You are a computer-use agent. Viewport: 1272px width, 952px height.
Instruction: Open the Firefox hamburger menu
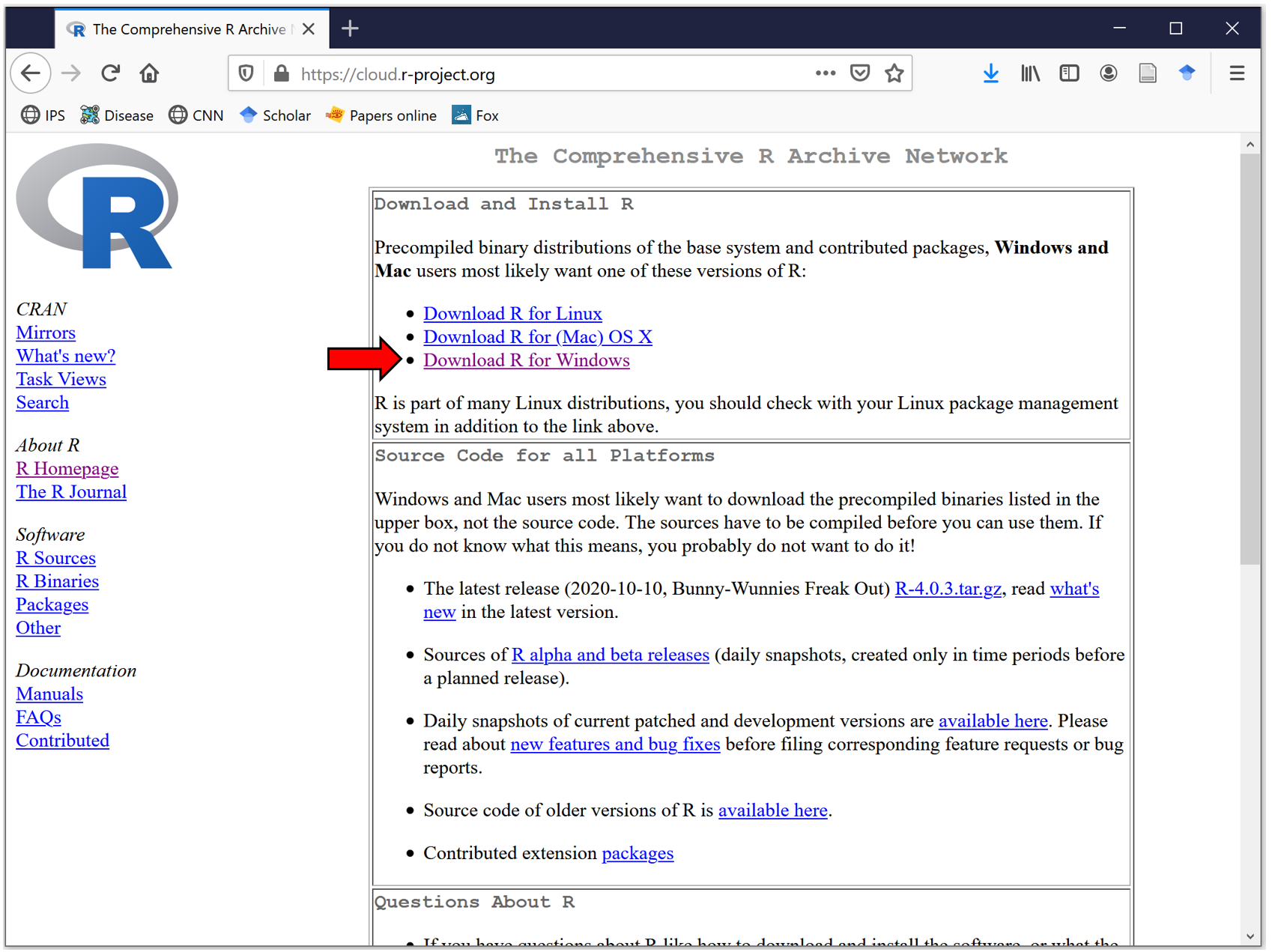click(1237, 73)
